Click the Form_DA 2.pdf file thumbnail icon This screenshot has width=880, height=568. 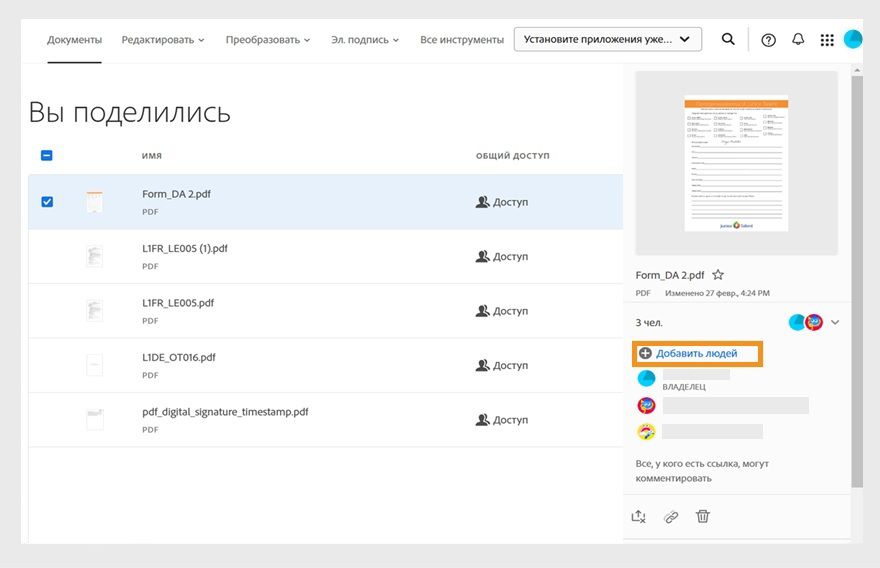click(x=94, y=202)
